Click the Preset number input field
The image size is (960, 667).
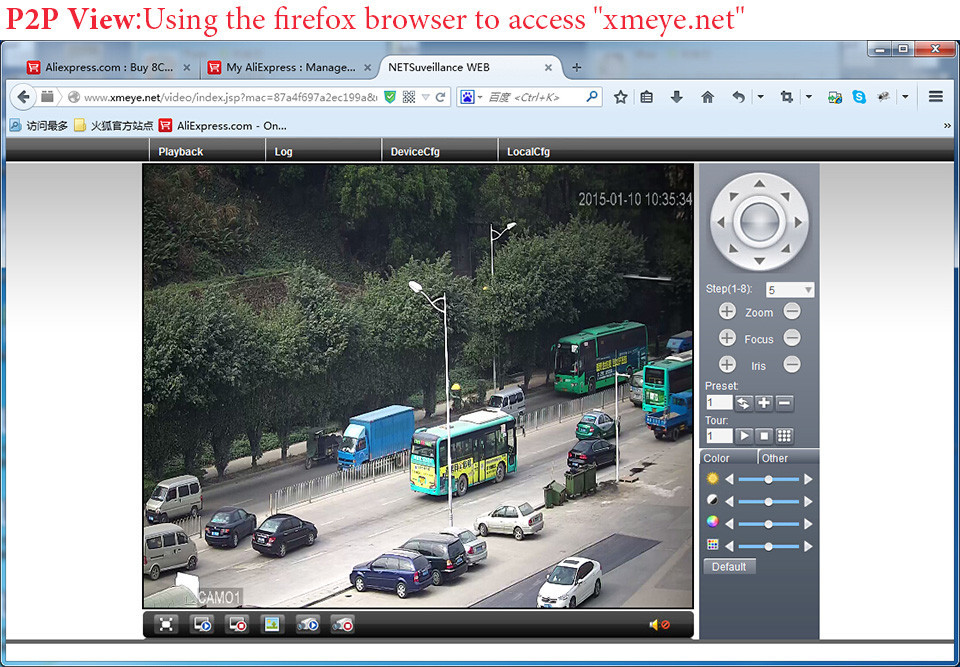(719, 403)
